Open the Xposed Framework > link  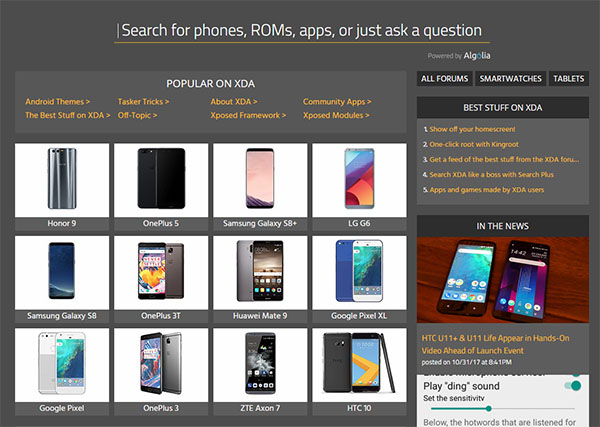coord(248,116)
